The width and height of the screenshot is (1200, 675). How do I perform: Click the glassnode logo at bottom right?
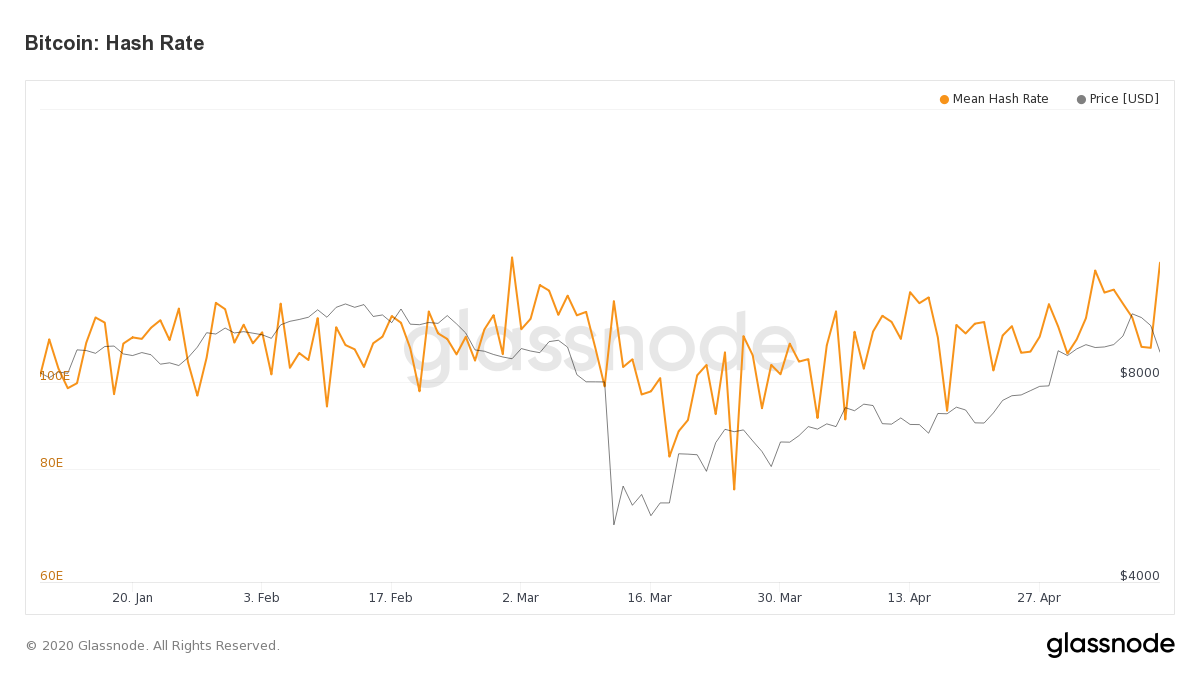pos(1110,645)
